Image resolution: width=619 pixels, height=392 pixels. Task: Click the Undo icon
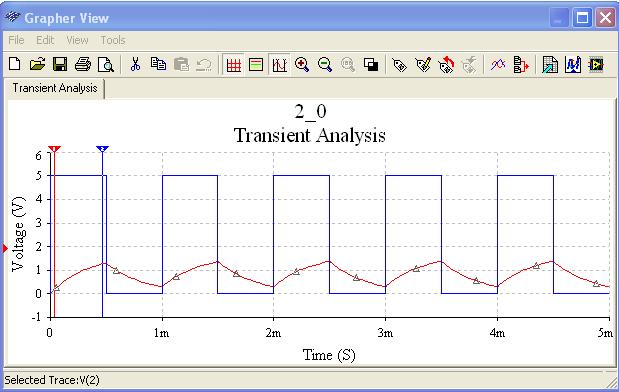(204, 64)
